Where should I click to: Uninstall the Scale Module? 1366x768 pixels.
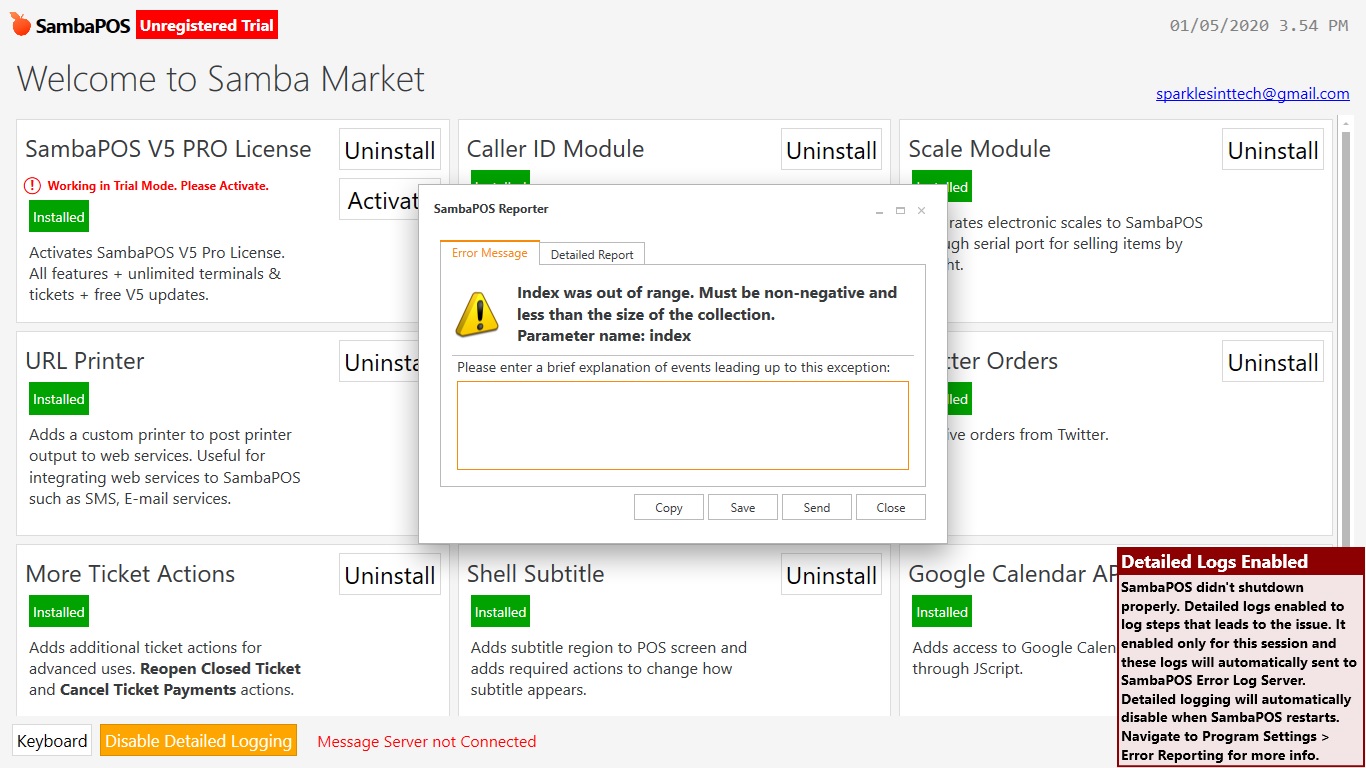click(x=1273, y=150)
